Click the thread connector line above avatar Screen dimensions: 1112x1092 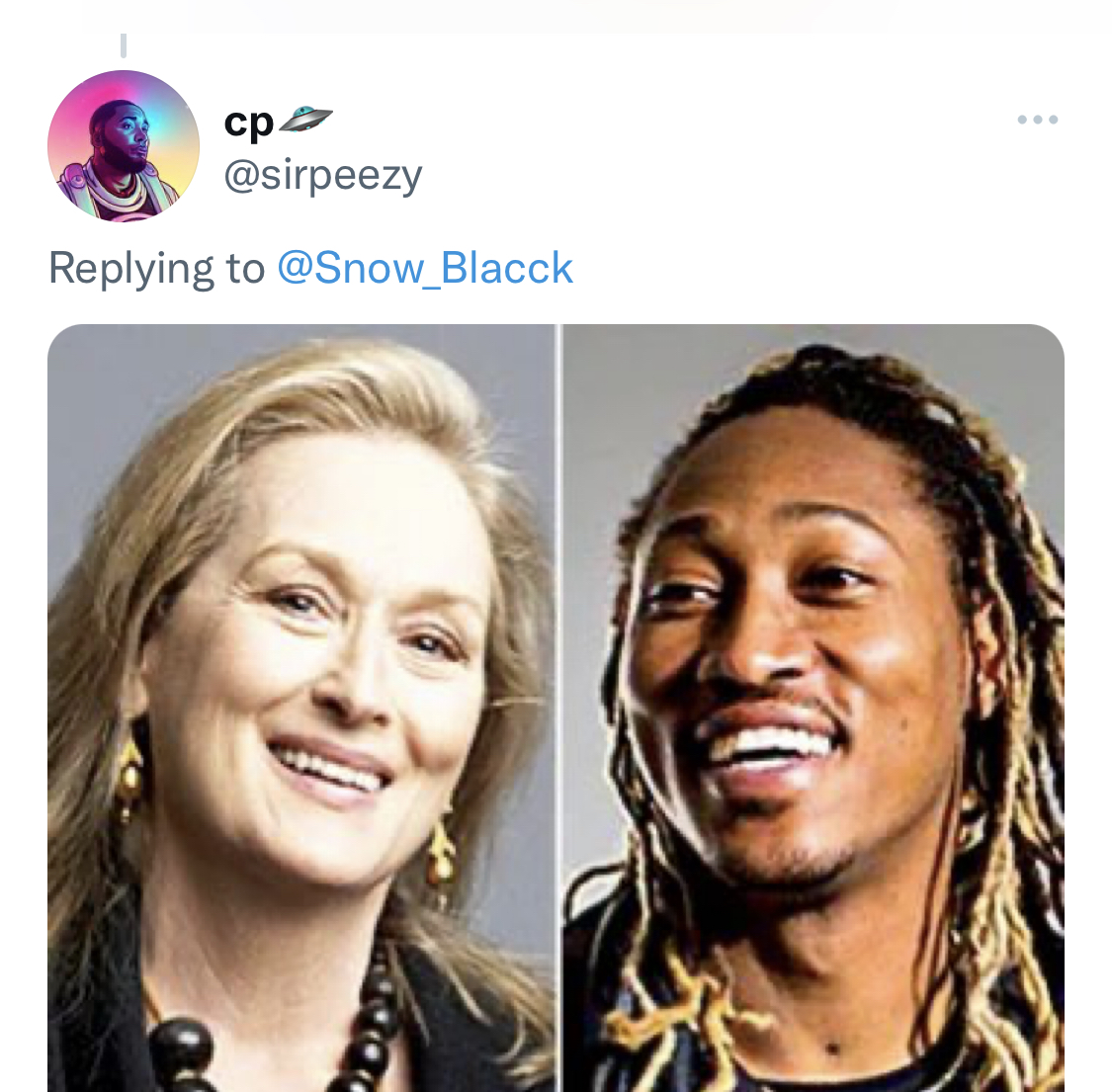pyautogui.click(x=124, y=45)
